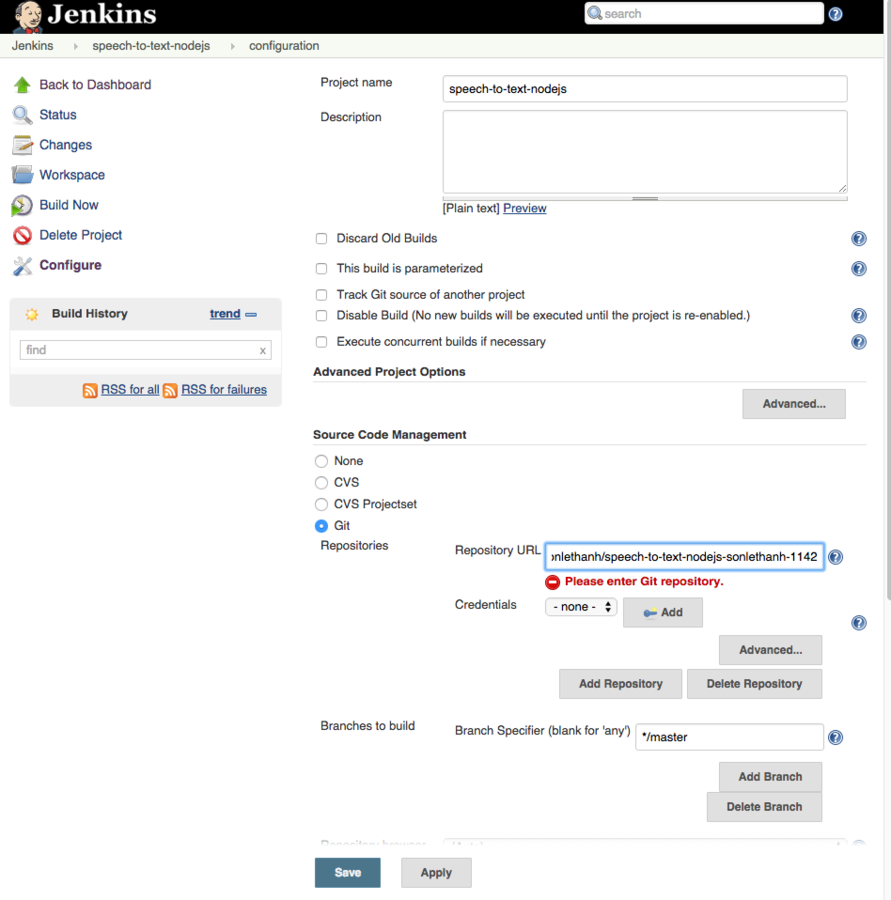Click the Jenkins butler logo icon
The width and height of the screenshot is (891, 900).
tap(28, 17)
